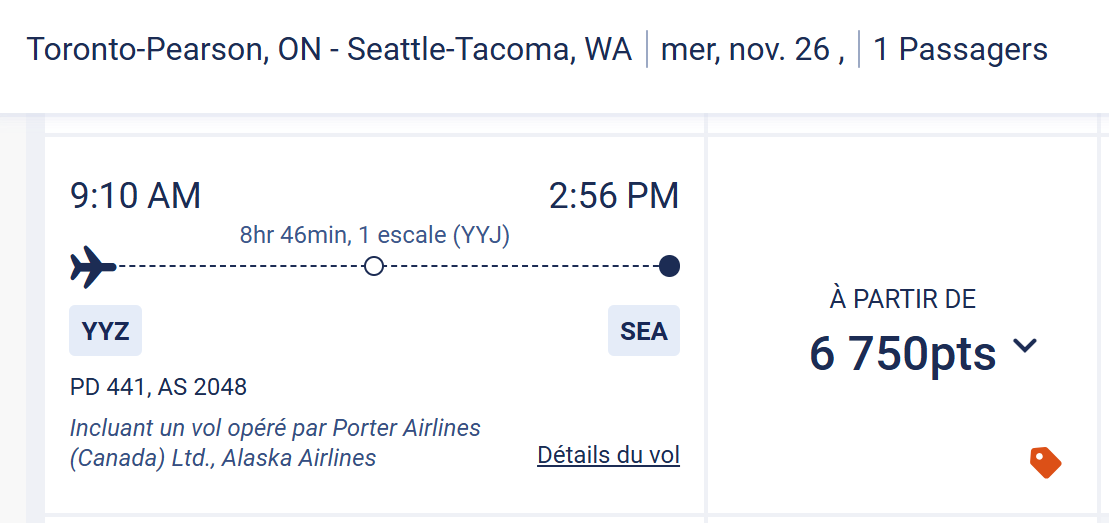Click the 8hr 46min, 1 escale duration text
The image size is (1109, 523).
coord(374,235)
